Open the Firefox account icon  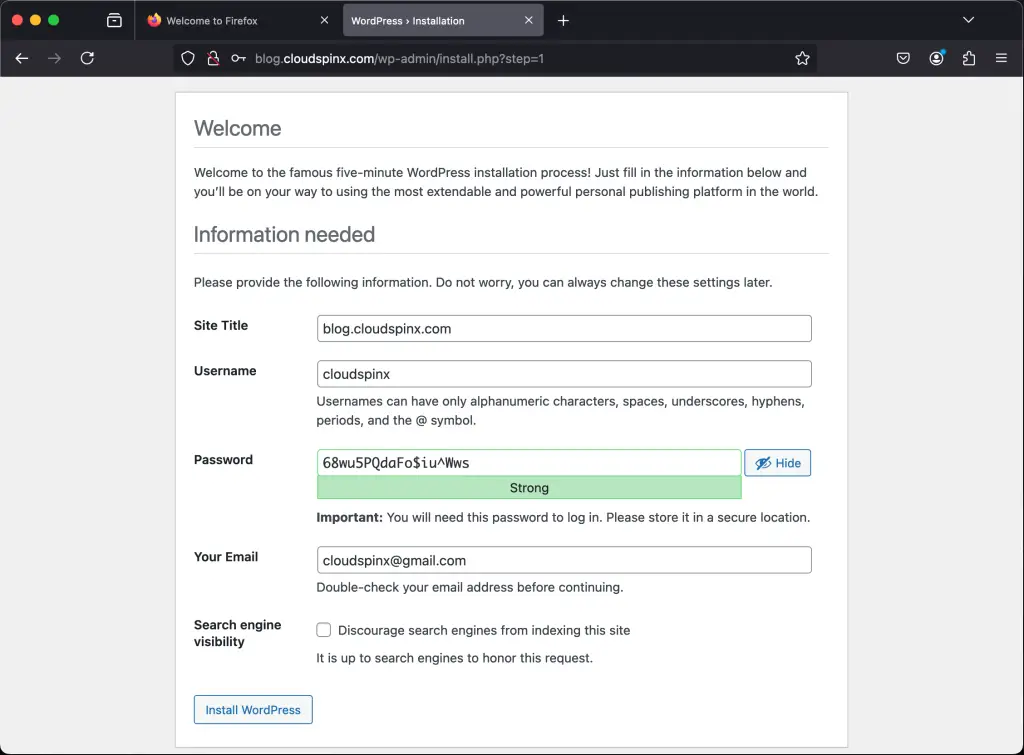click(x=936, y=58)
